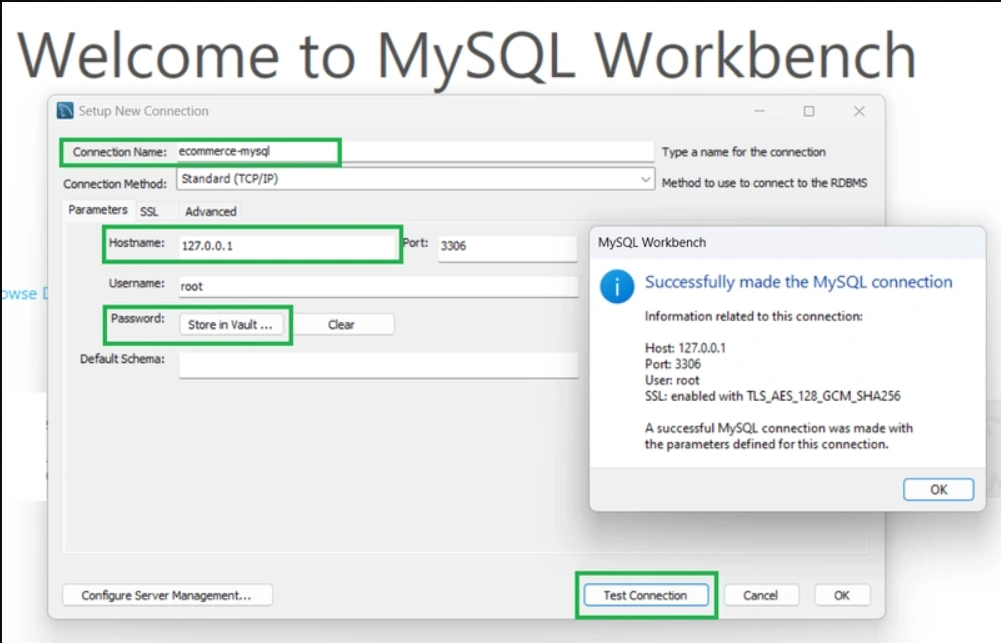Switch to the Parameters tab

[98, 209]
